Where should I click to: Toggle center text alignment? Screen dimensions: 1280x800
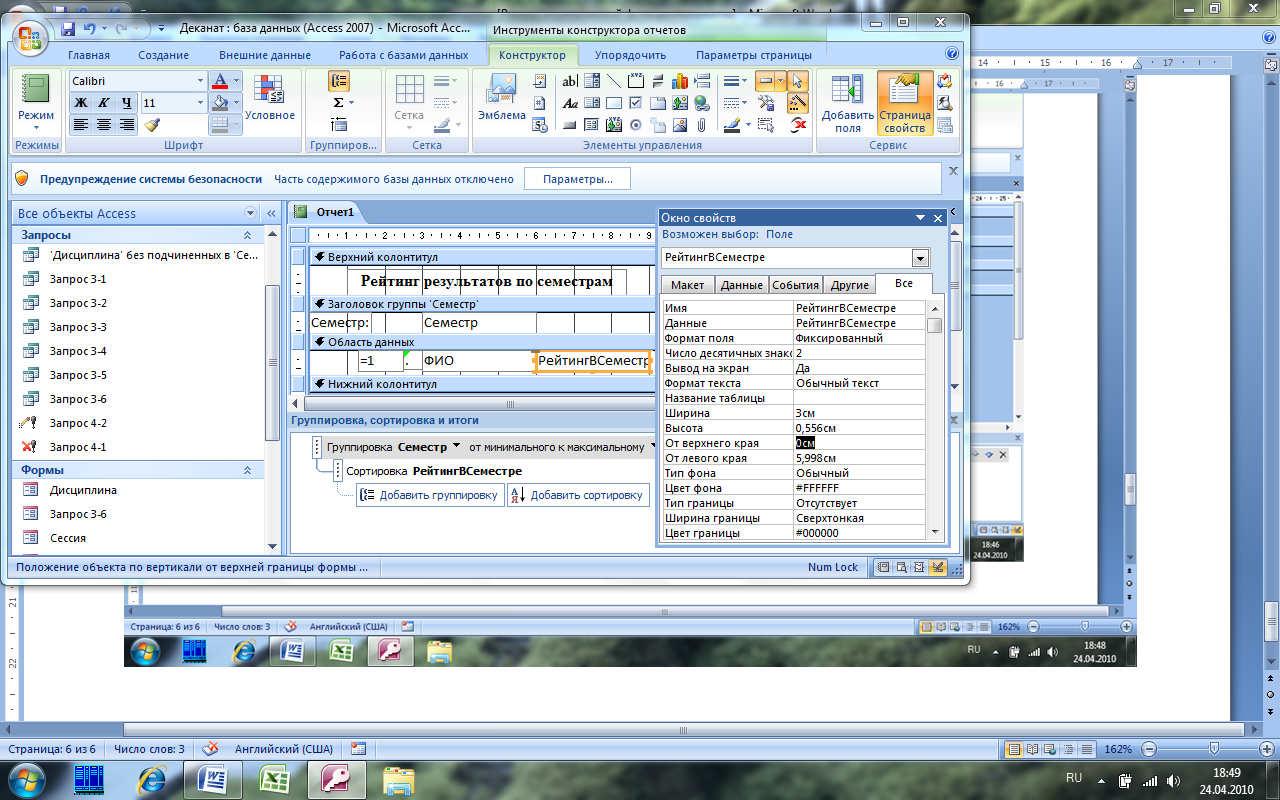(104, 125)
